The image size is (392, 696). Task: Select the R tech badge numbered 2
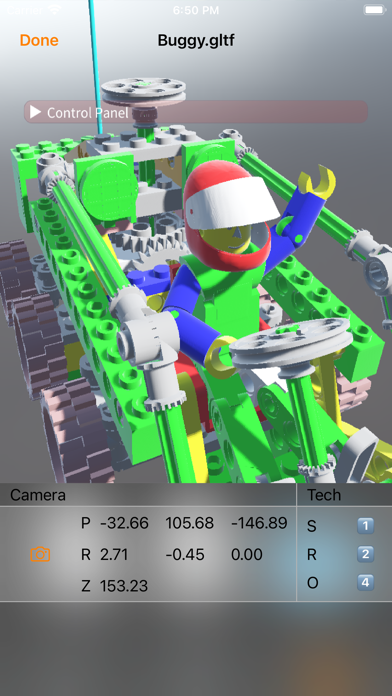365,554
